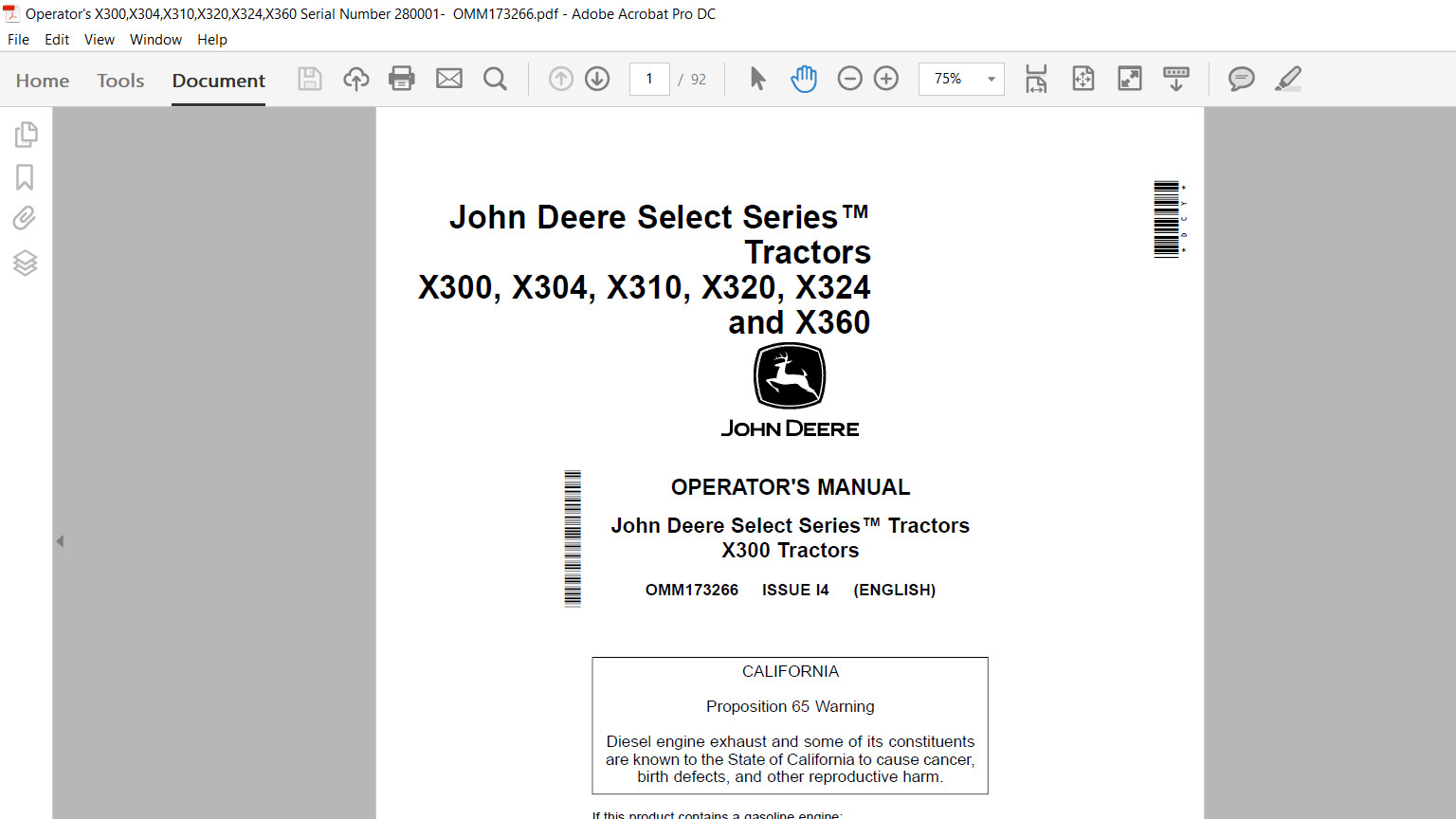Zoom out with minus icon
1456x819 pixels.
(x=850, y=79)
